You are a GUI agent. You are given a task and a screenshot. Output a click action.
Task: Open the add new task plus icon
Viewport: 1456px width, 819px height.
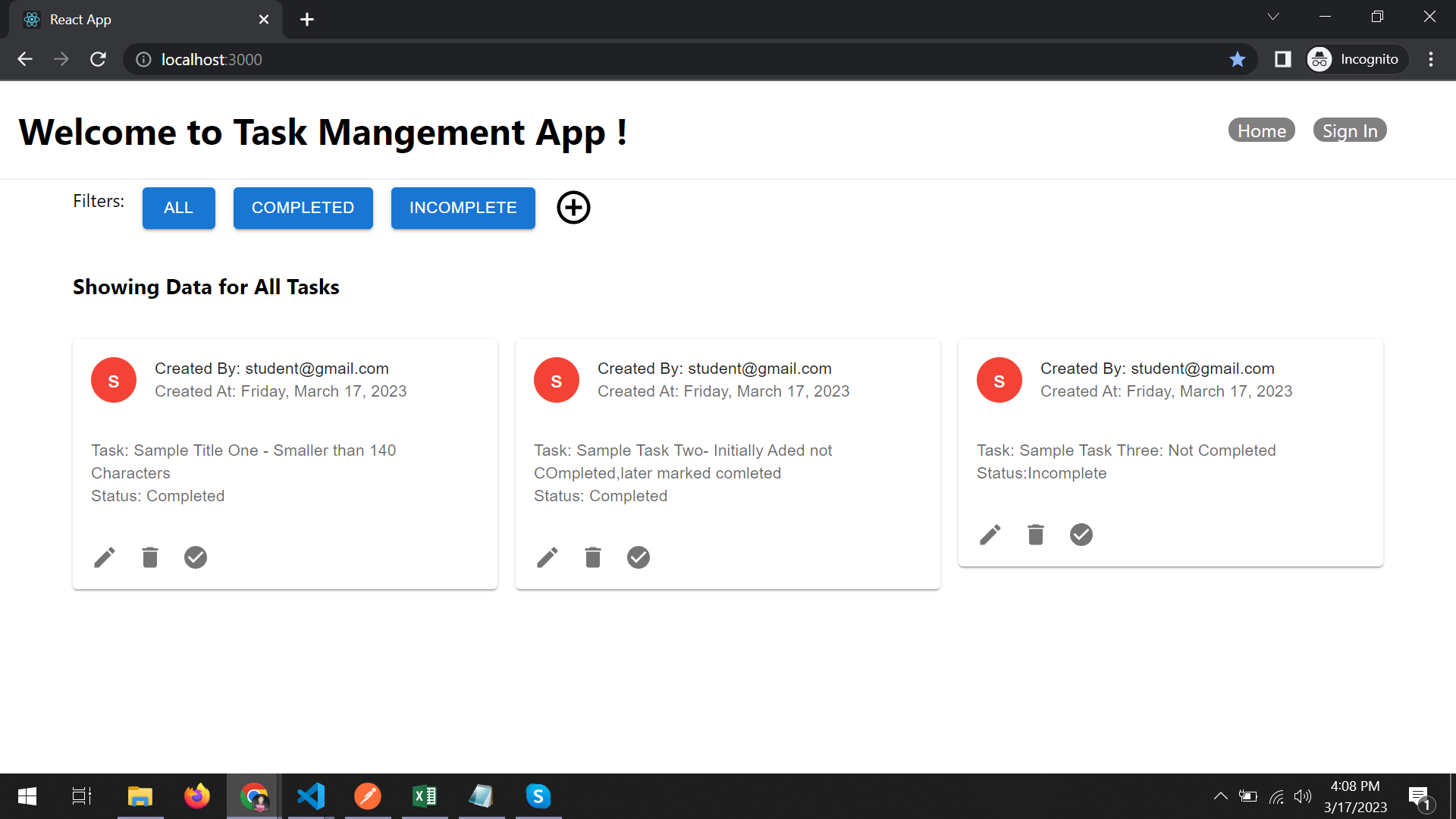573,208
